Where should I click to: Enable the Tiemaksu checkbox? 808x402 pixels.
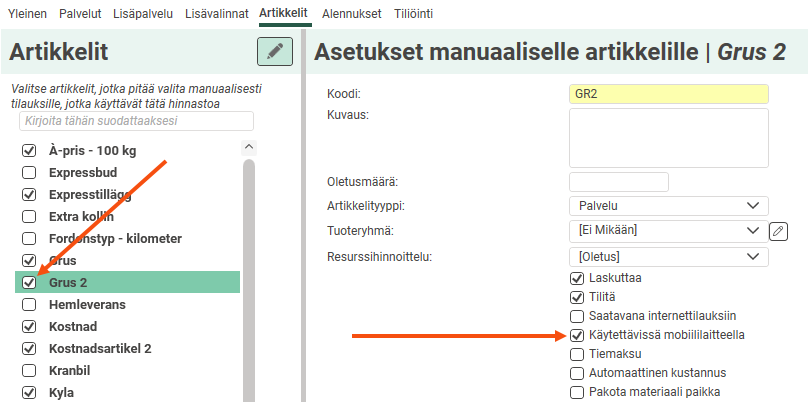click(577, 354)
